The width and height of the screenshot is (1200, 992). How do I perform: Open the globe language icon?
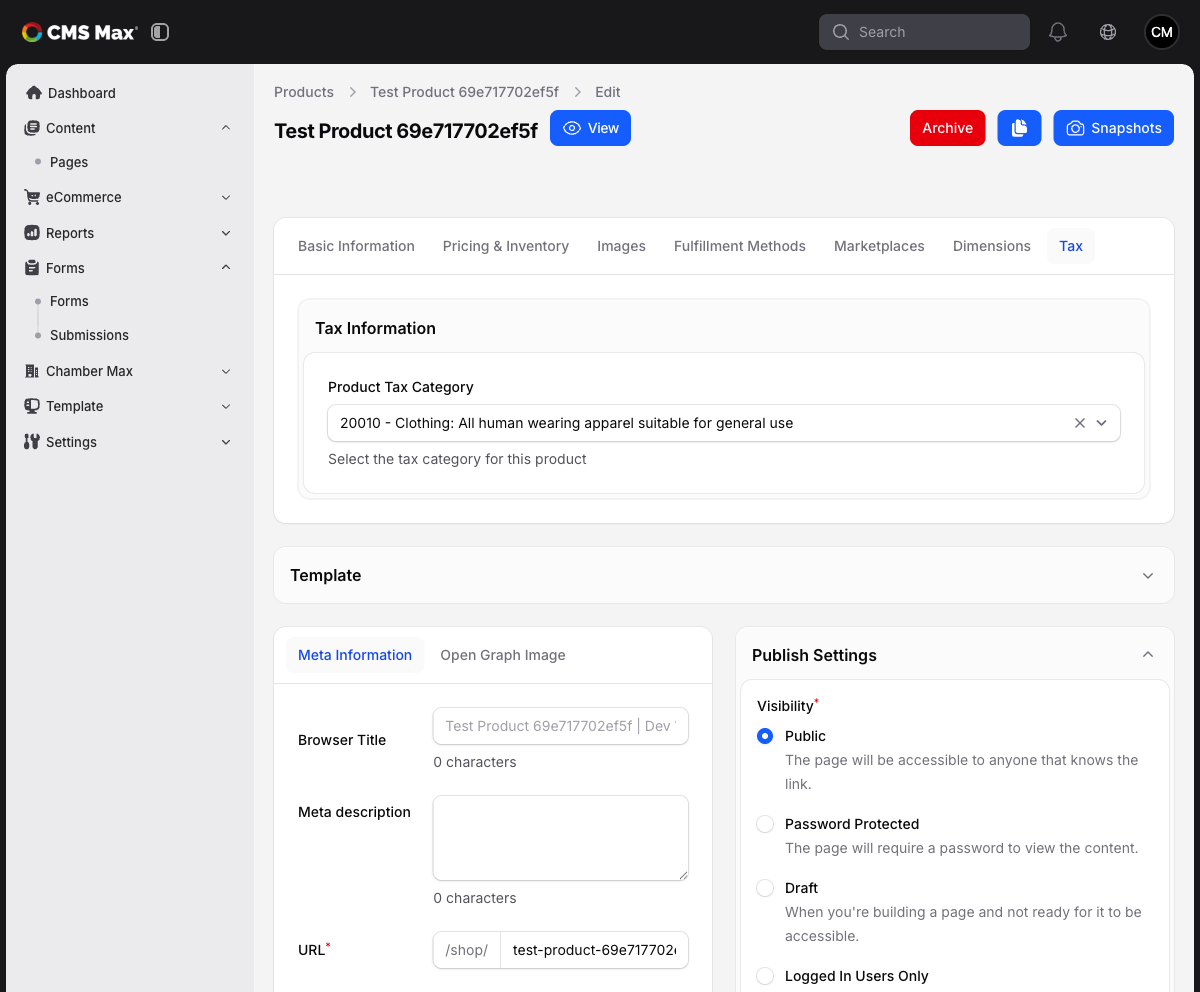pyautogui.click(x=1108, y=32)
